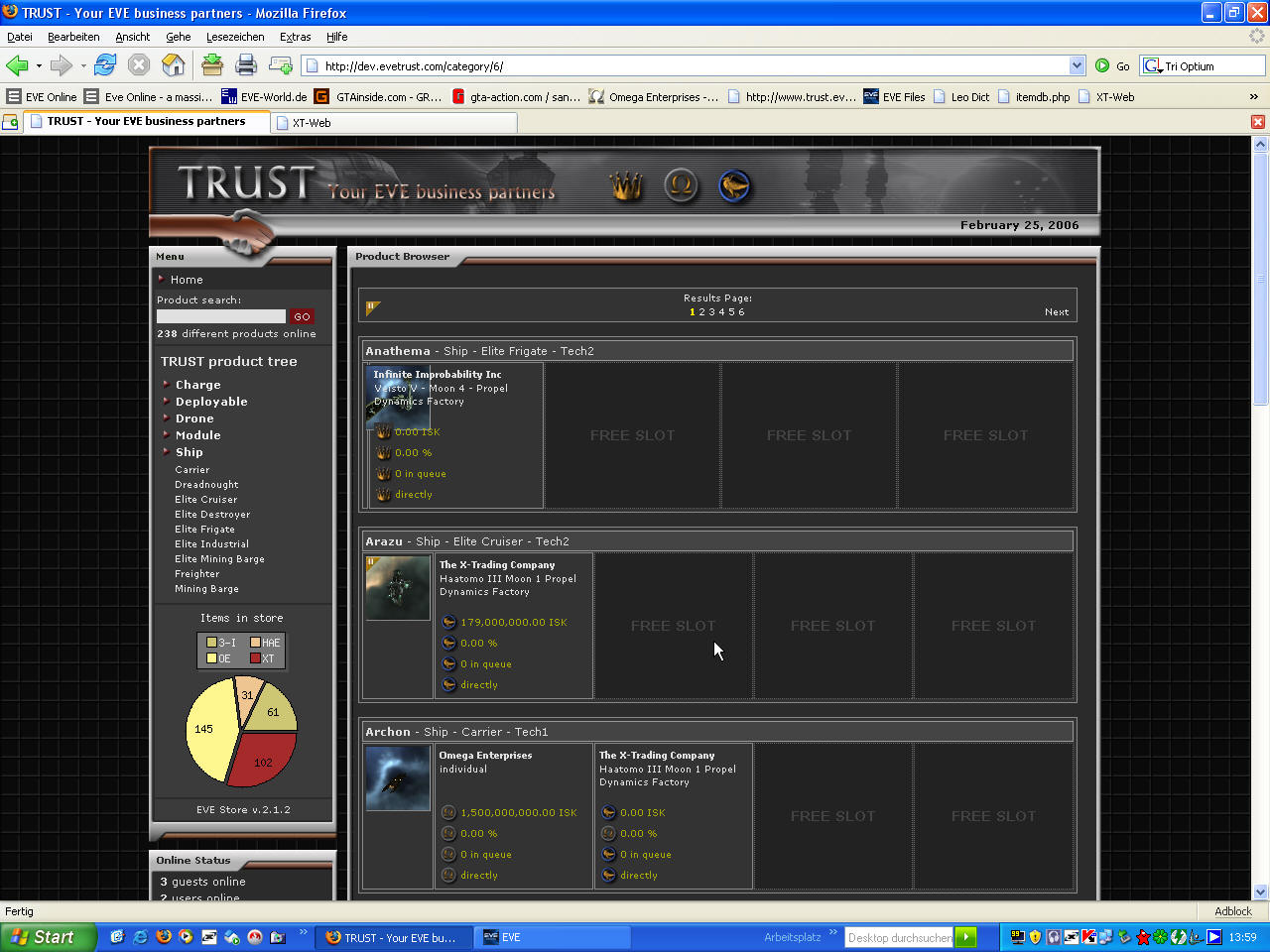The width and height of the screenshot is (1270, 952).
Task: Click the crown icon in TRUST header
Action: coord(626,185)
